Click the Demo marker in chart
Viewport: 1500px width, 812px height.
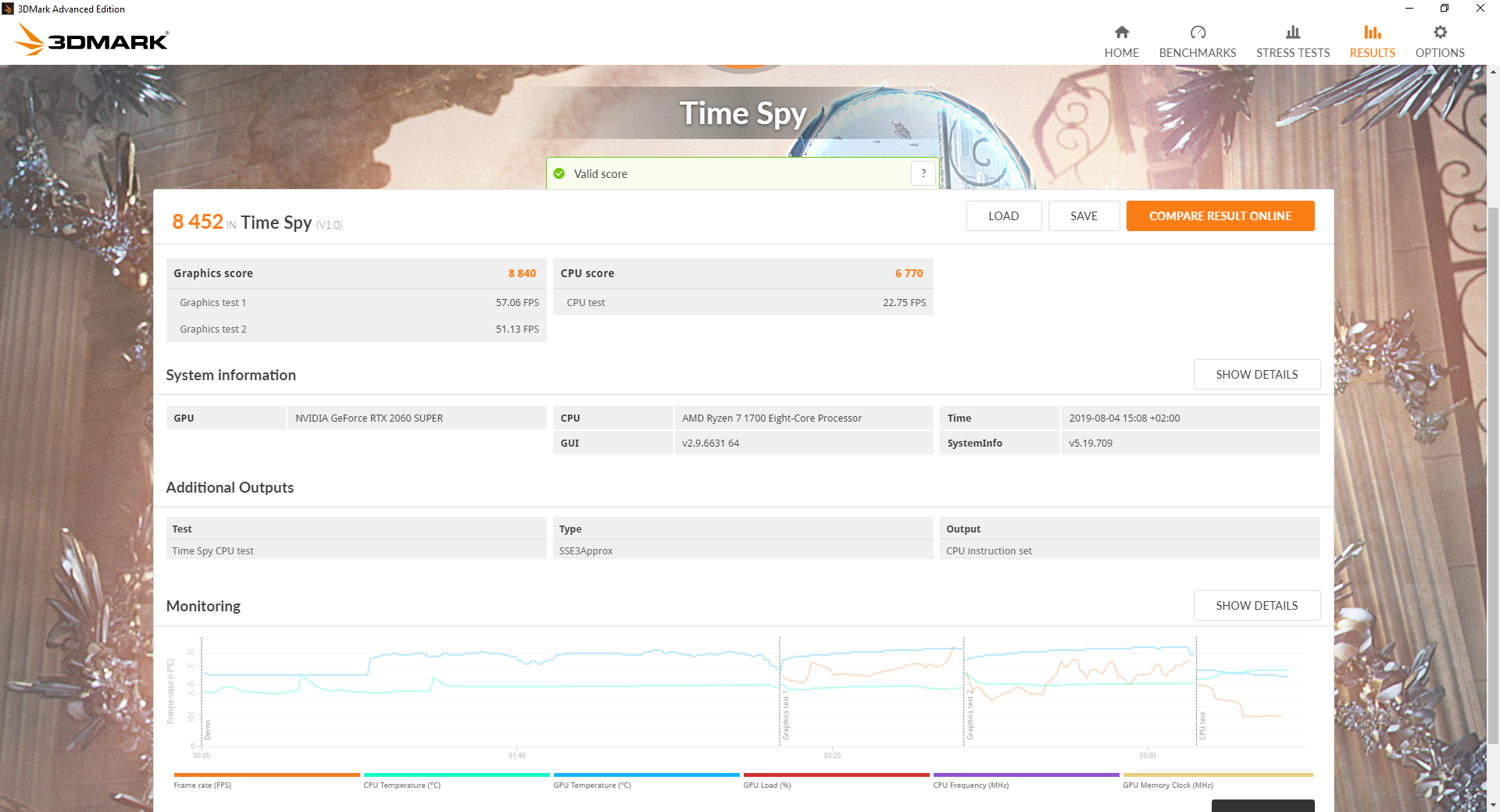[x=208, y=730]
